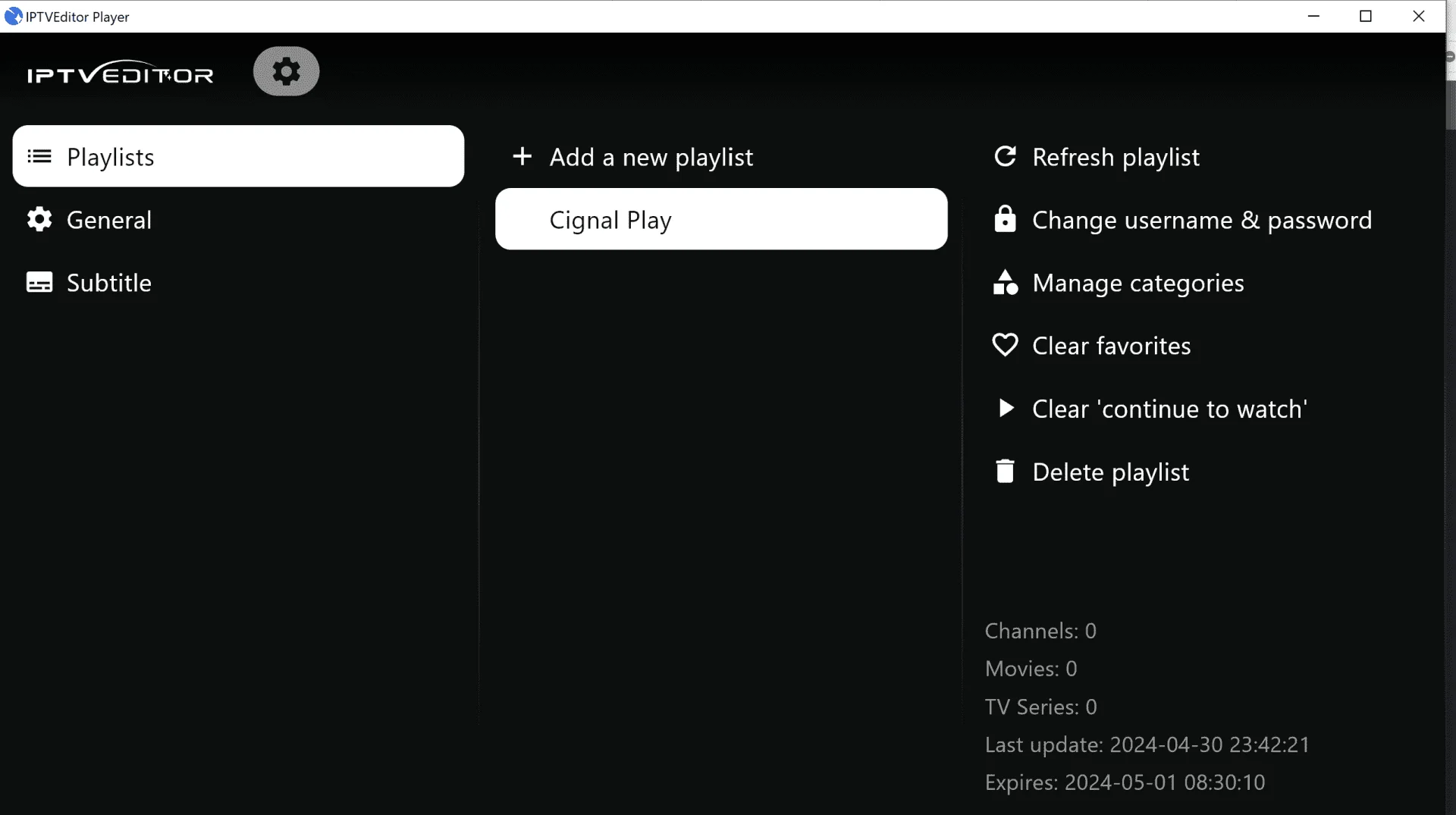This screenshot has height=815, width=1456.
Task: Click the refresh arrow icon
Action: pyautogui.click(x=1005, y=156)
